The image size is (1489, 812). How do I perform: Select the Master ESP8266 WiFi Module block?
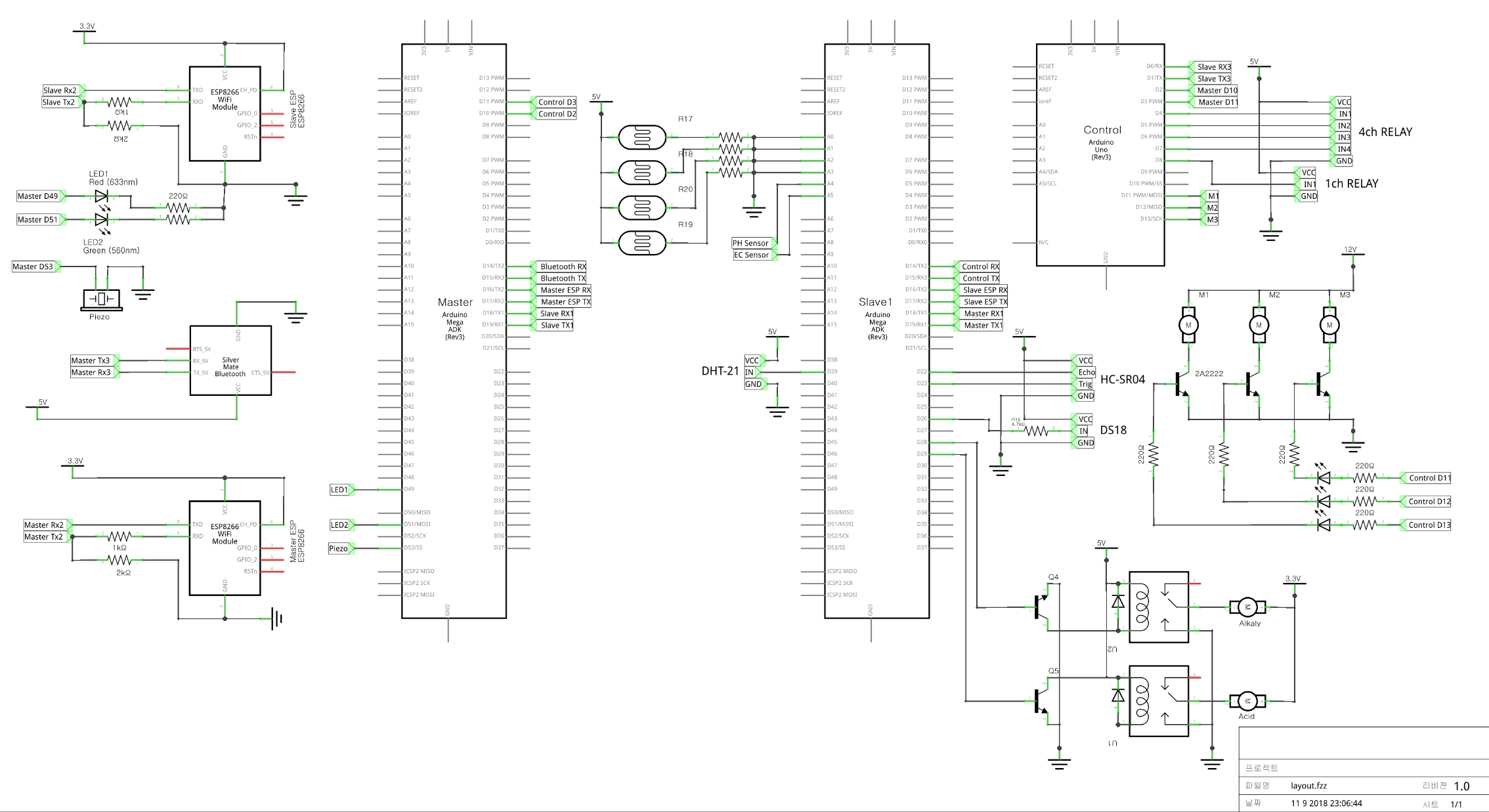[225, 548]
